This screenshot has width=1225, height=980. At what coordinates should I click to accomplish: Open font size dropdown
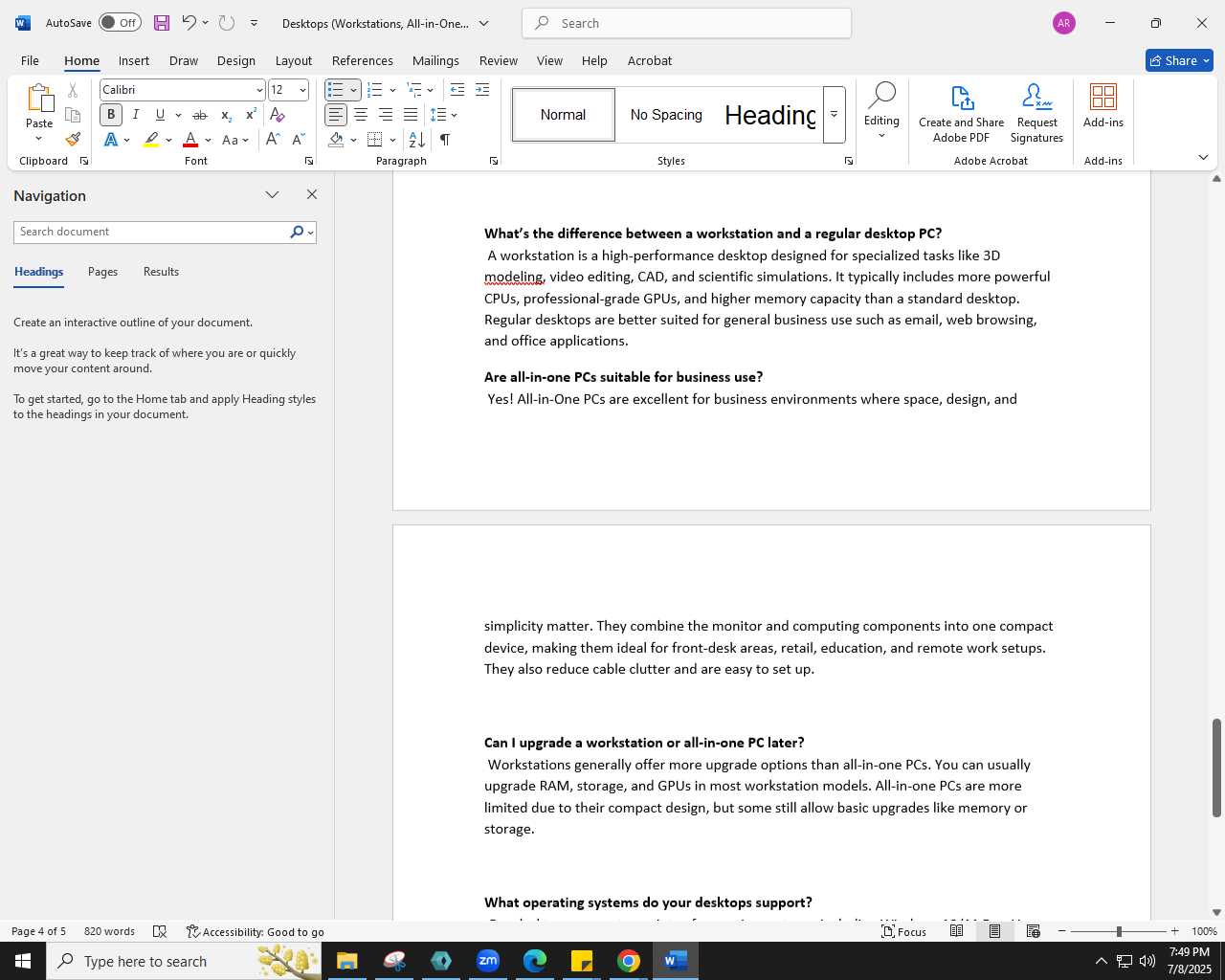point(302,90)
